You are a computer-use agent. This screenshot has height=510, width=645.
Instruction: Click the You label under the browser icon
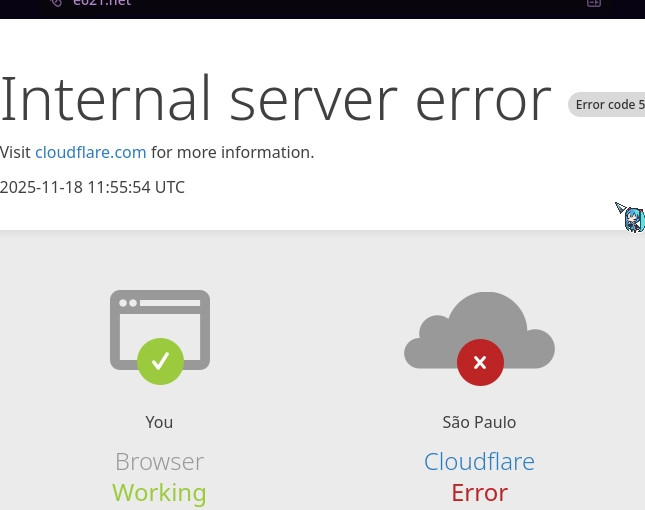pos(159,422)
